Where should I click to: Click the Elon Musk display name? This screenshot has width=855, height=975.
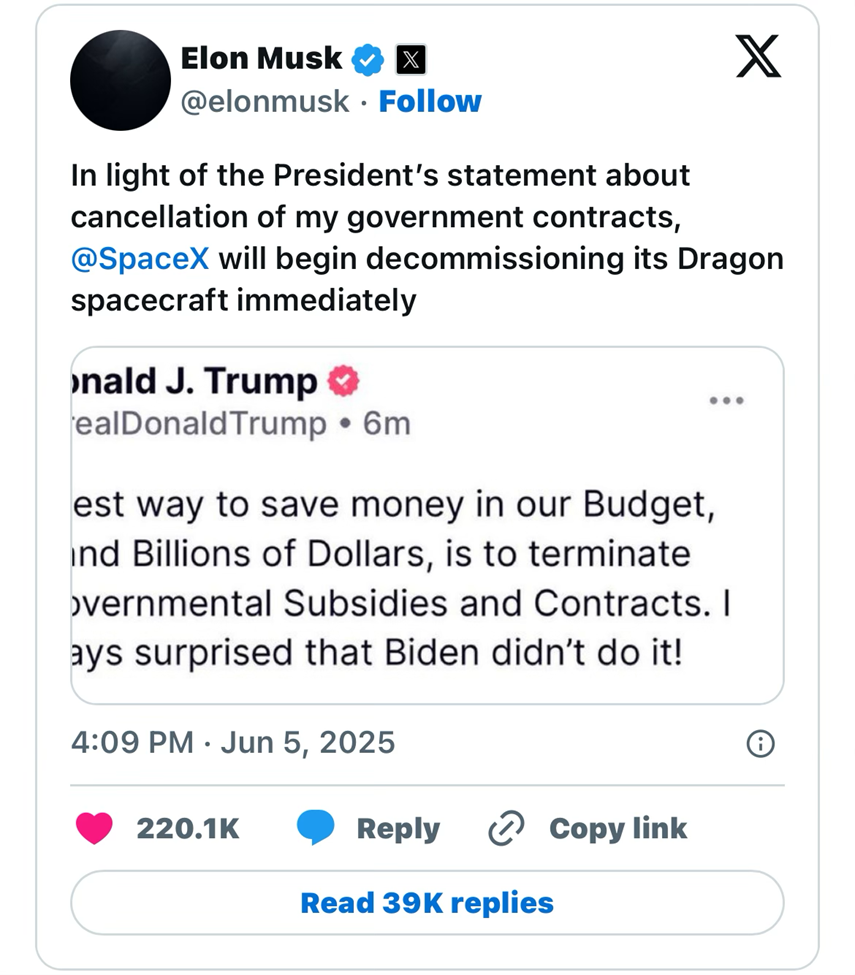coord(261,58)
